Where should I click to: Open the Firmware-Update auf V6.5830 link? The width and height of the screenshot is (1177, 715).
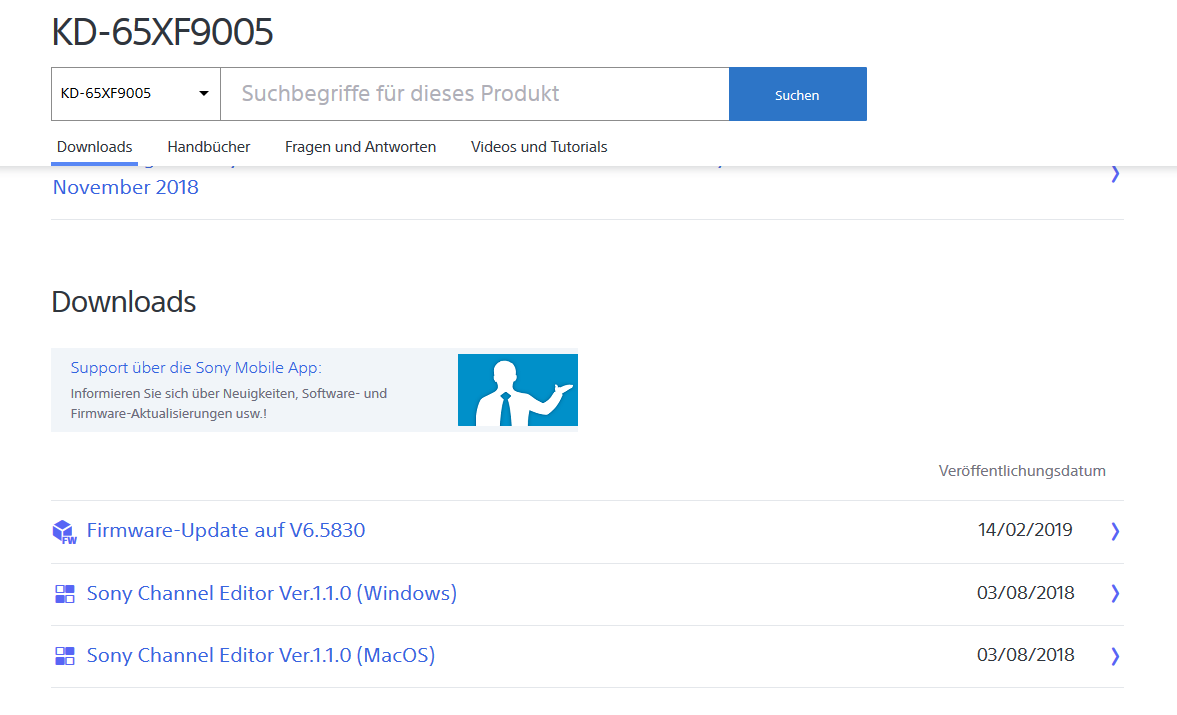226,530
